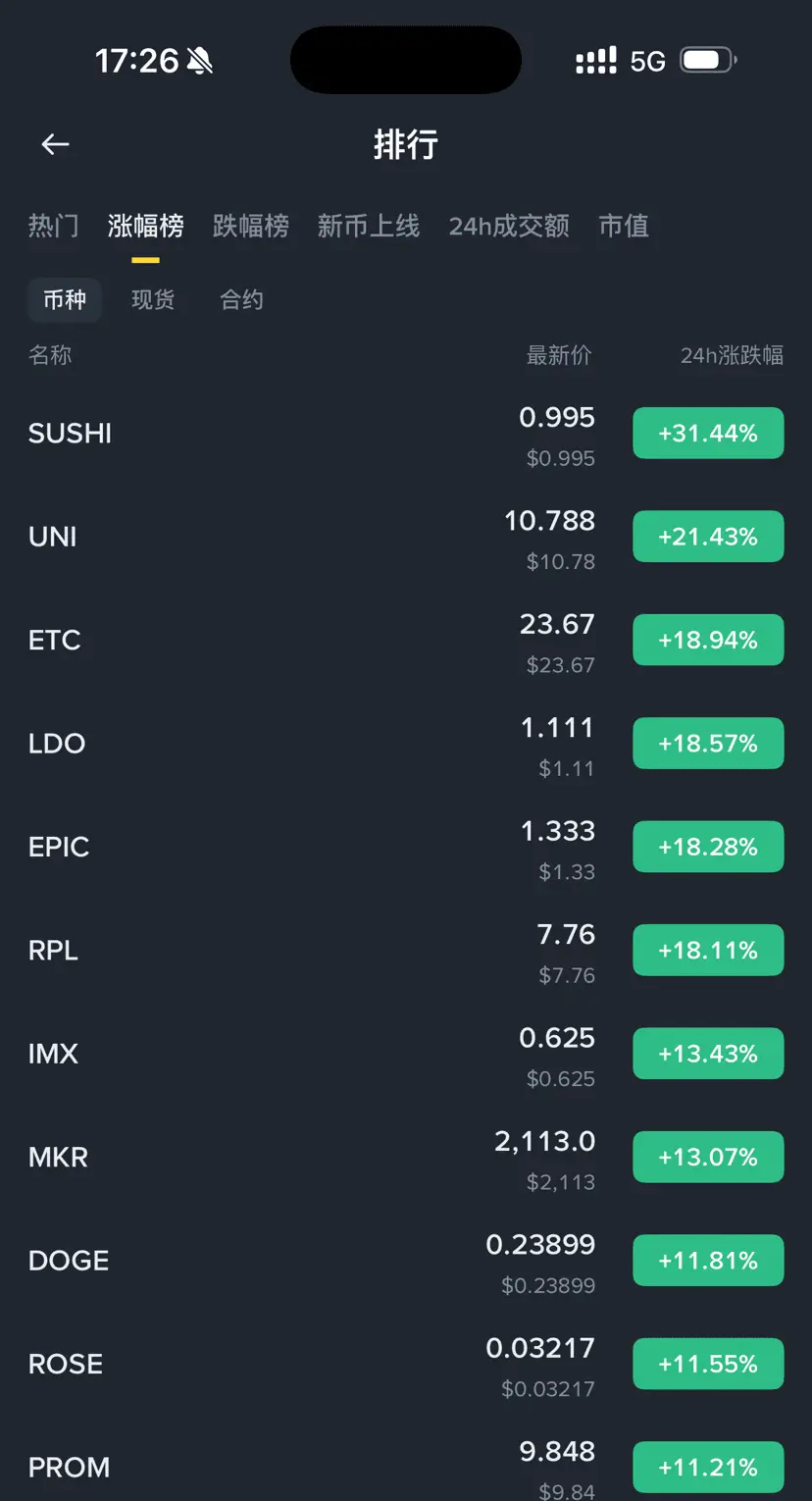Select the 合约 filter chip
The height and width of the screenshot is (1501, 812).
(x=241, y=299)
